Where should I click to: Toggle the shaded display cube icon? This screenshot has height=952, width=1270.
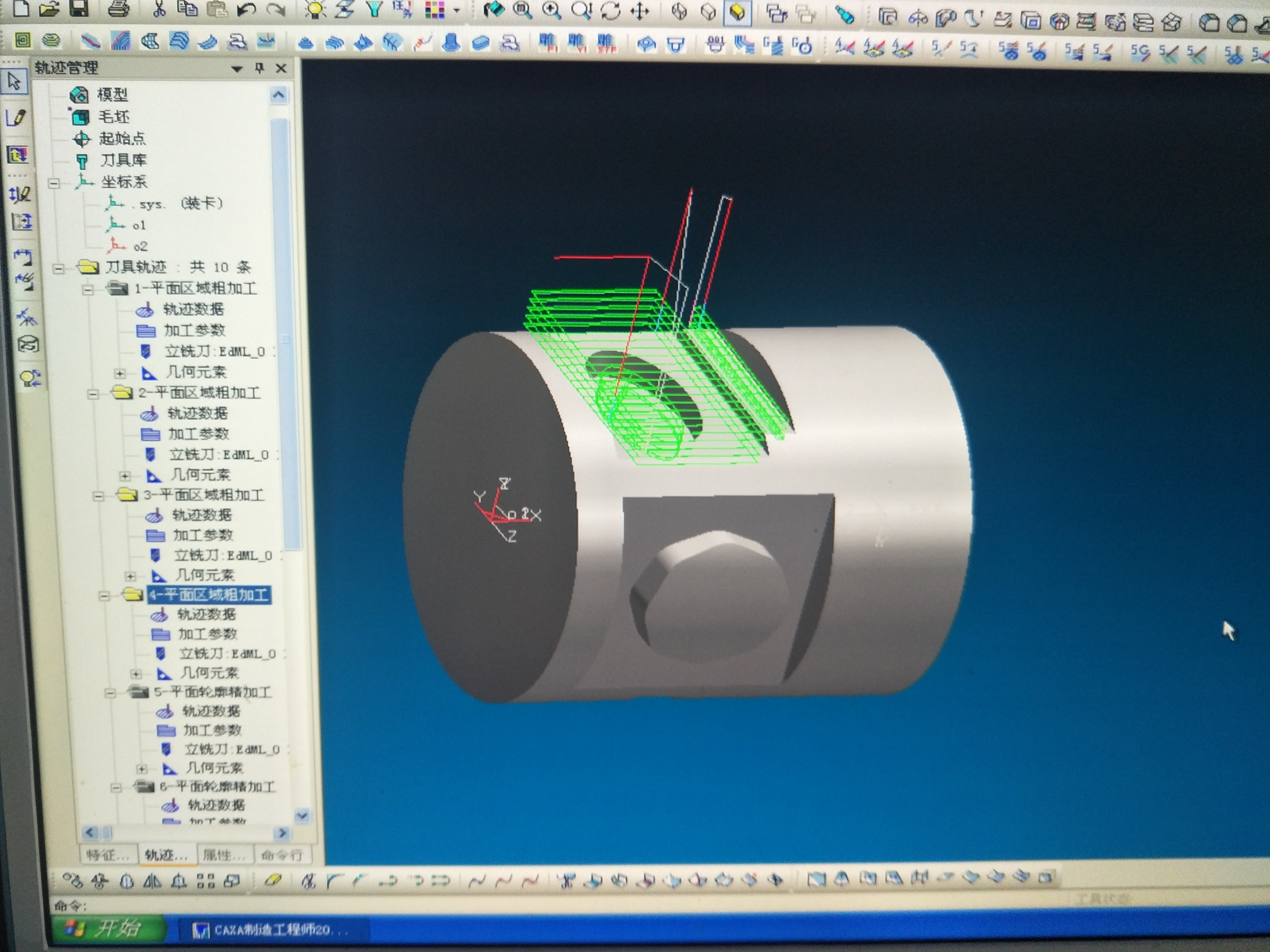(738, 12)
